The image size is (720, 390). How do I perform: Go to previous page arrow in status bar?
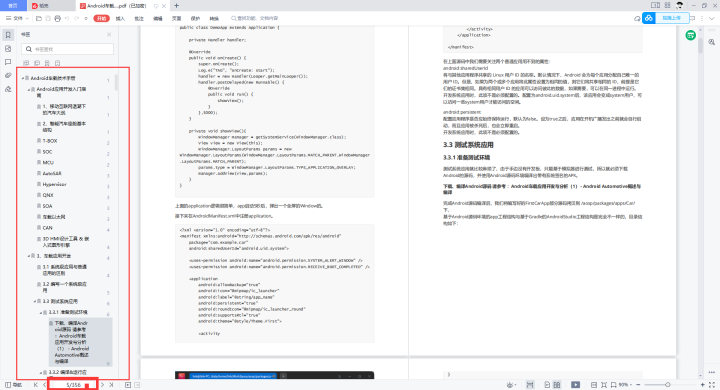(45, 385)
